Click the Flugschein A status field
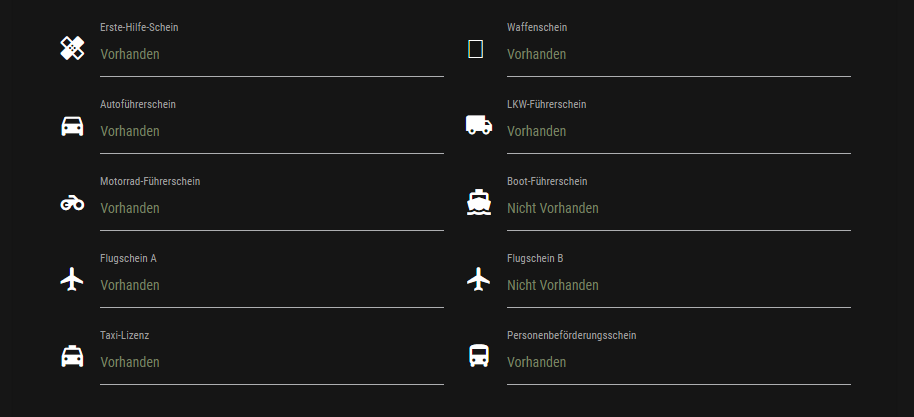 [x=271, y=285]
